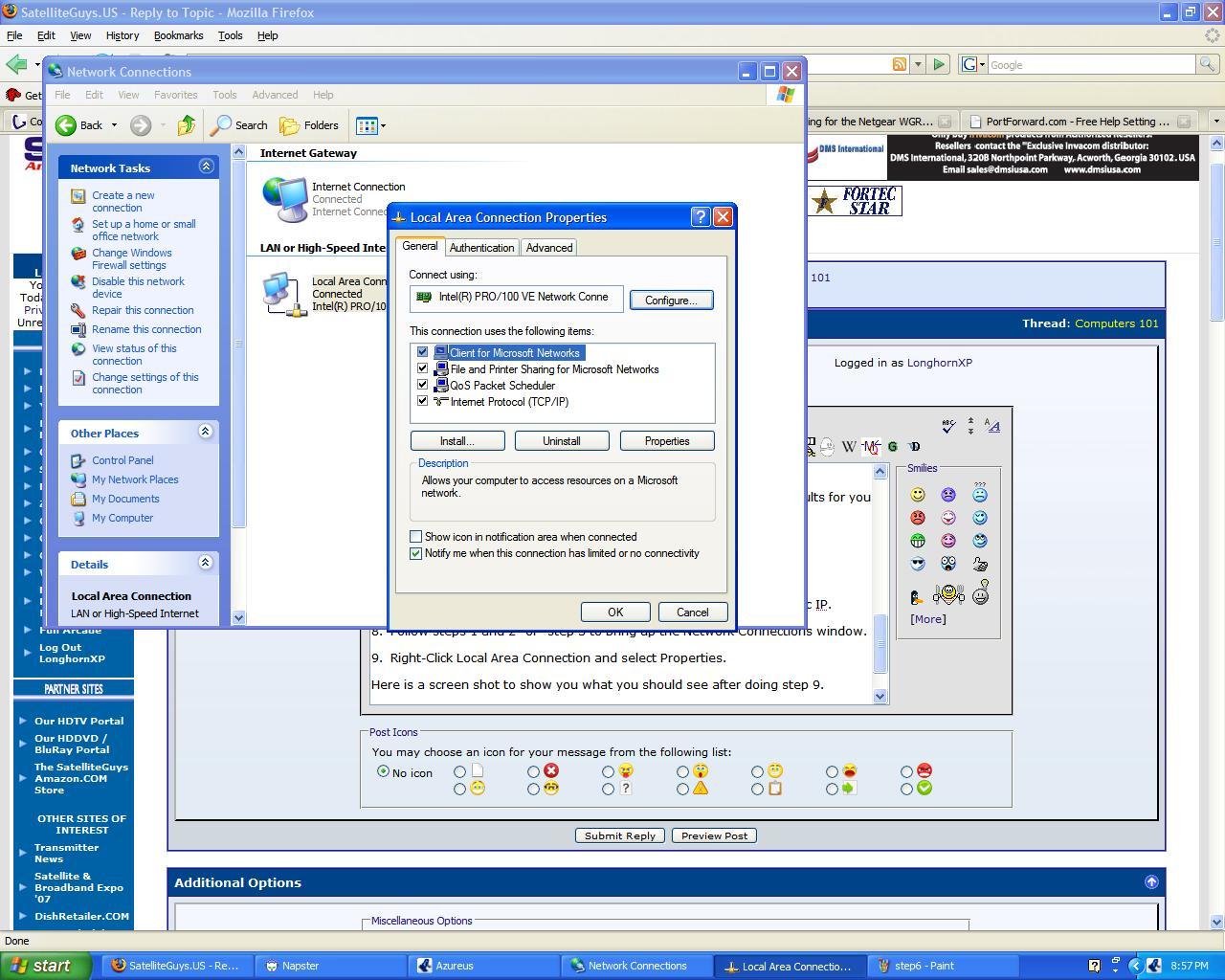Open Firefox Bookmarks menu

click(x=178, y=35)
